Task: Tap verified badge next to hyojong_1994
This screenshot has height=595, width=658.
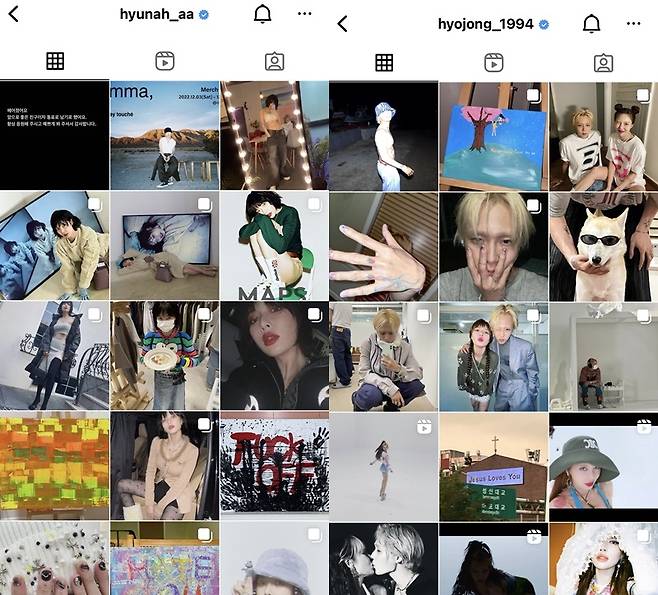Action: click(x=544, y=24)
